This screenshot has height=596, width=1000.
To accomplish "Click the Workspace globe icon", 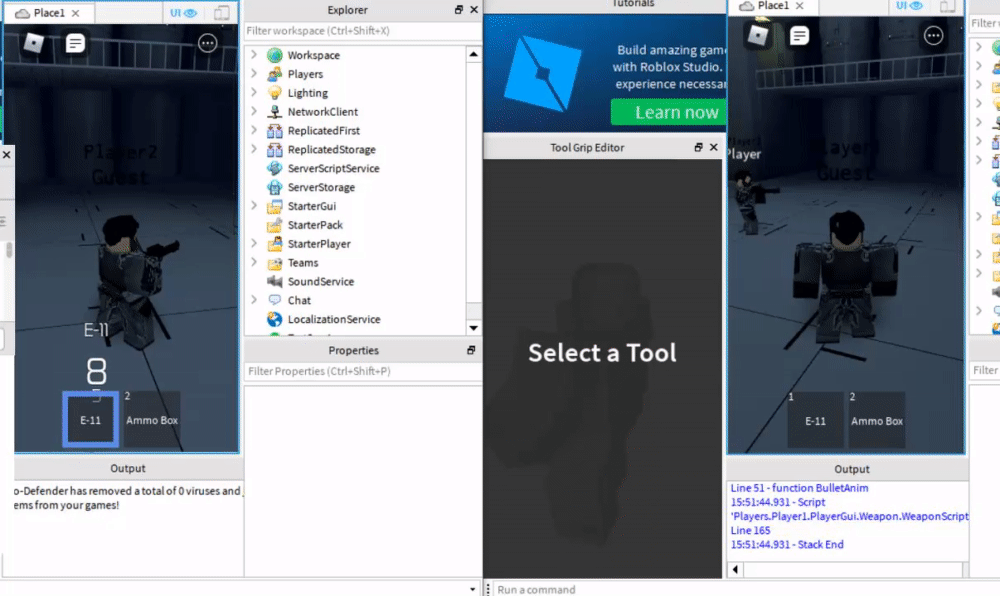I will pos(275,55).
